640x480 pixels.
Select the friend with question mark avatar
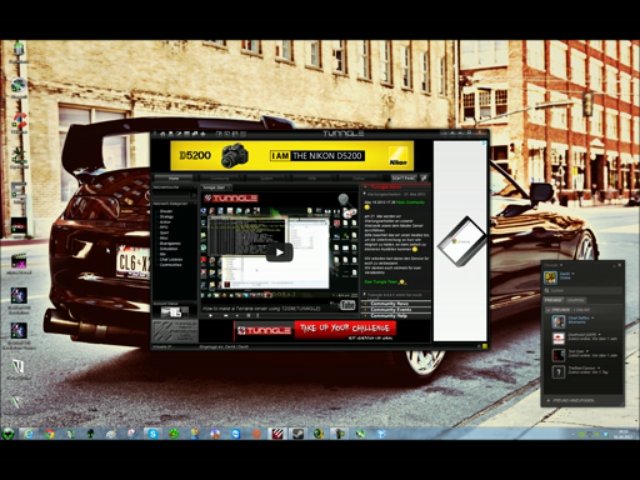click(558, 370)
